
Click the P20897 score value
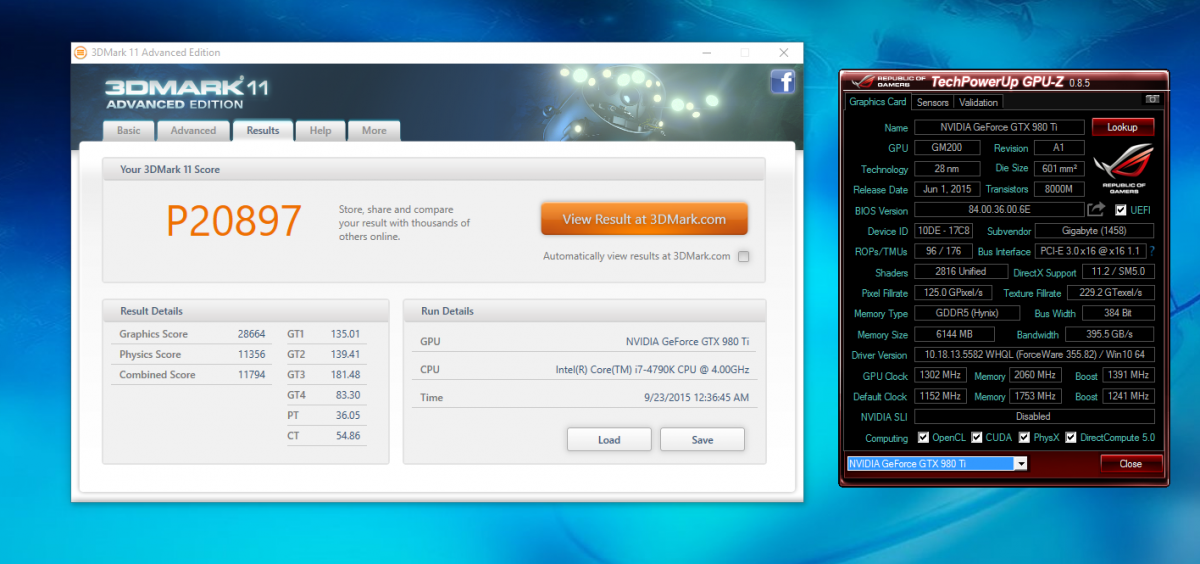point(233,221)
